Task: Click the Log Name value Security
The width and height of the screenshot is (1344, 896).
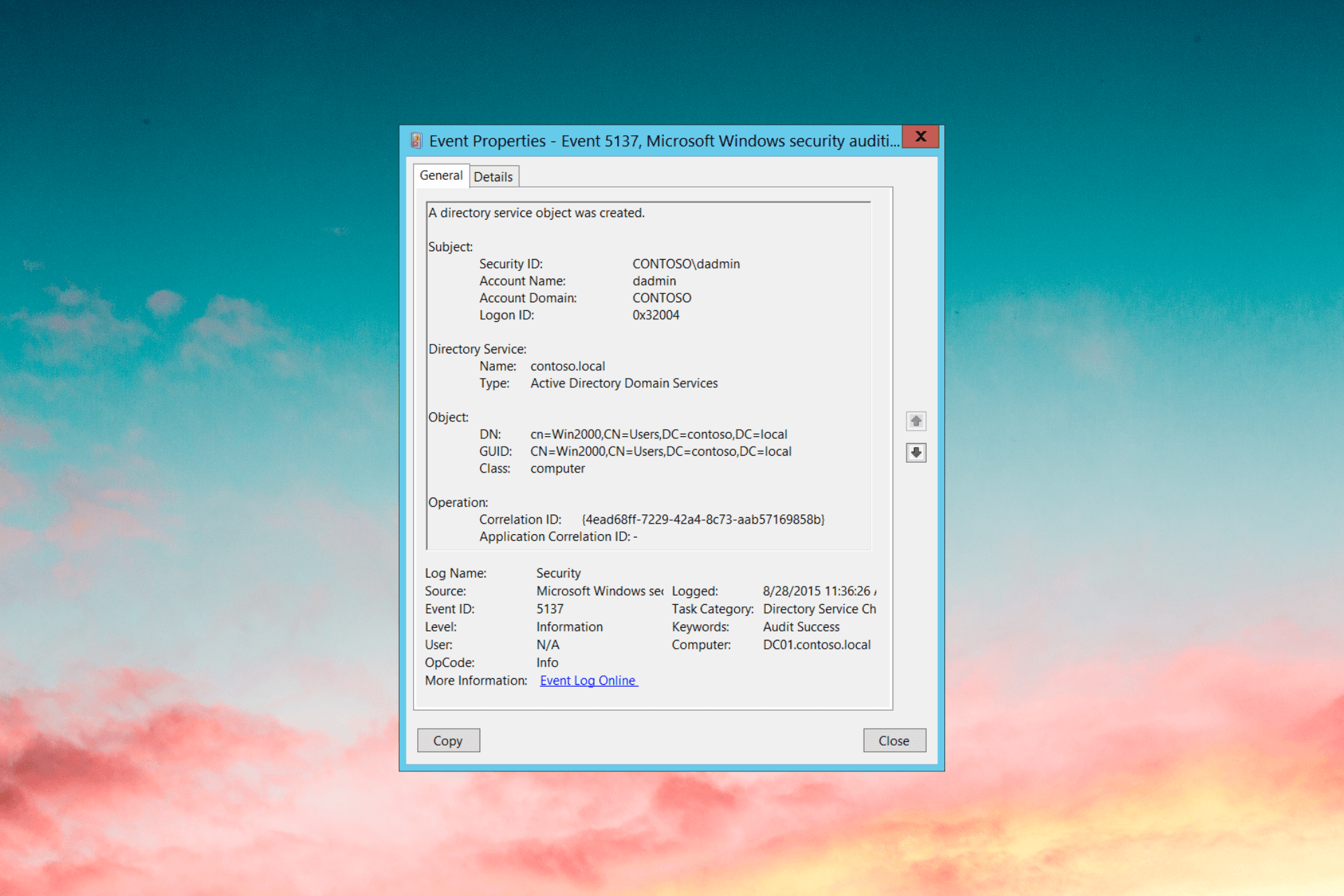Action: 559,573
